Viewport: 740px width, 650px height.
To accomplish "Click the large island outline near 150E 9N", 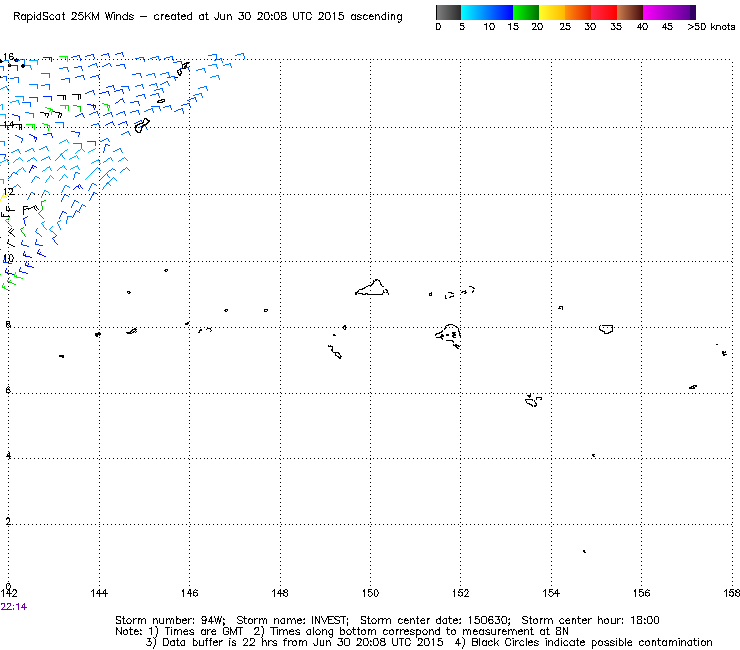I will click(372, 287).
